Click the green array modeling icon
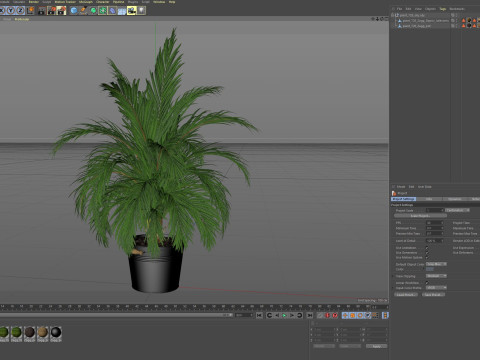Image resolution: width=480 pixels, height=360 pixels. tap(103, 11)
